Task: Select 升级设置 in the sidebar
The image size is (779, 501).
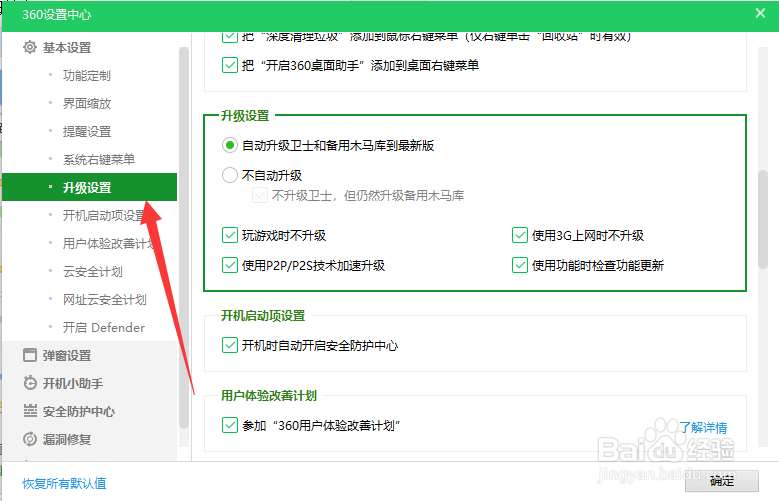Action: click(89, 187)
